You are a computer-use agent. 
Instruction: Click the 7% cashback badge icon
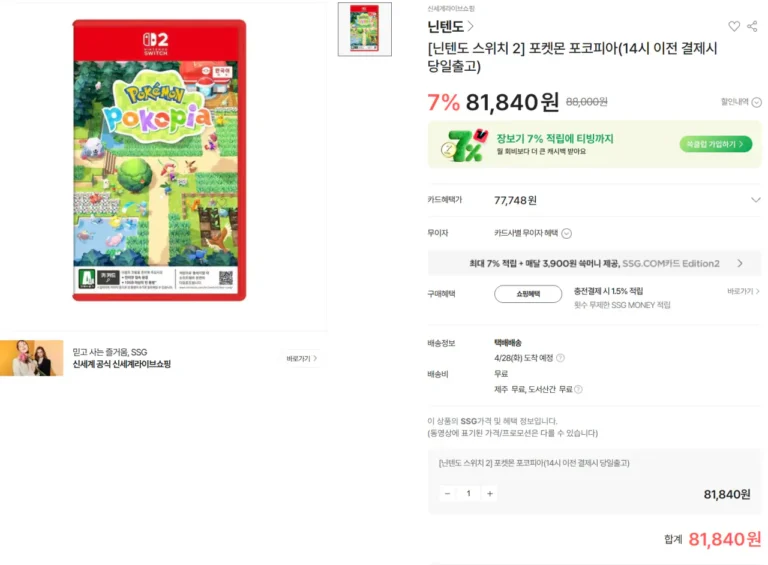tap(464, 145)
